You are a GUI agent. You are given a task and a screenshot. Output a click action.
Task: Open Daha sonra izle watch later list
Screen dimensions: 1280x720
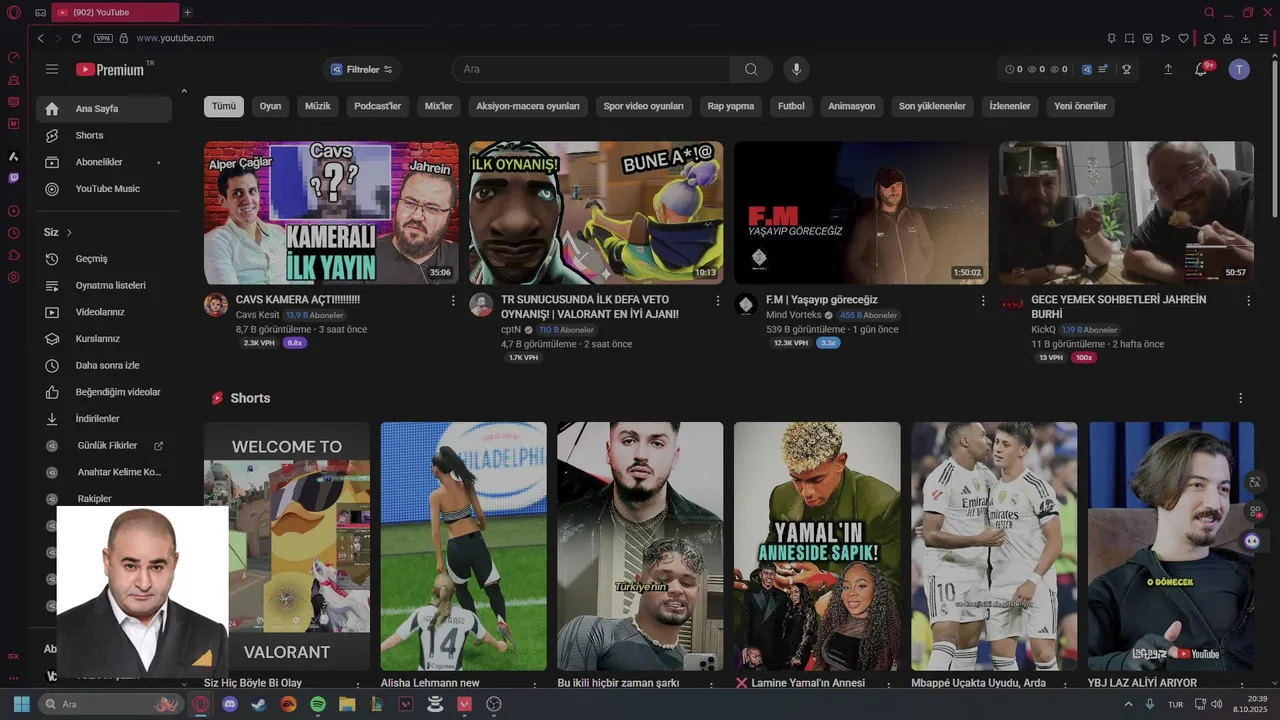104,365
